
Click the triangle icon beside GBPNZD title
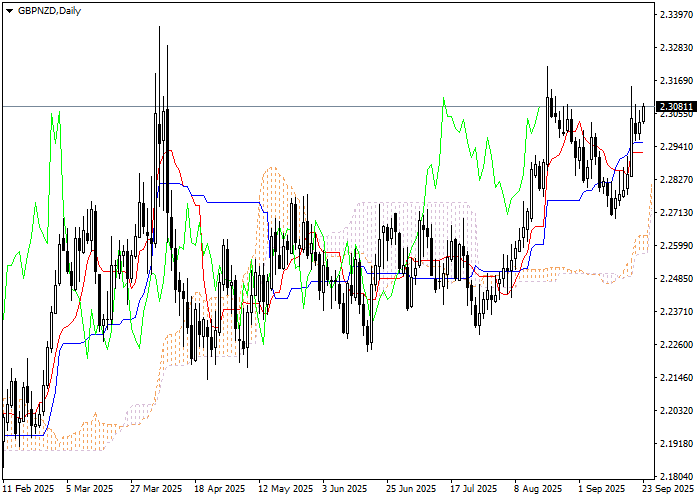pos(10,10)
